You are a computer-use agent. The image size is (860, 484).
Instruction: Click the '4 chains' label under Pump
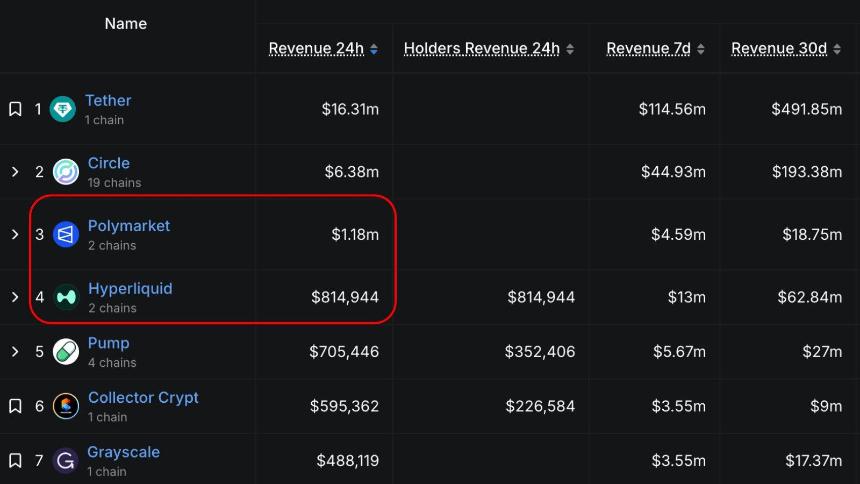click(x=112, y=363)
